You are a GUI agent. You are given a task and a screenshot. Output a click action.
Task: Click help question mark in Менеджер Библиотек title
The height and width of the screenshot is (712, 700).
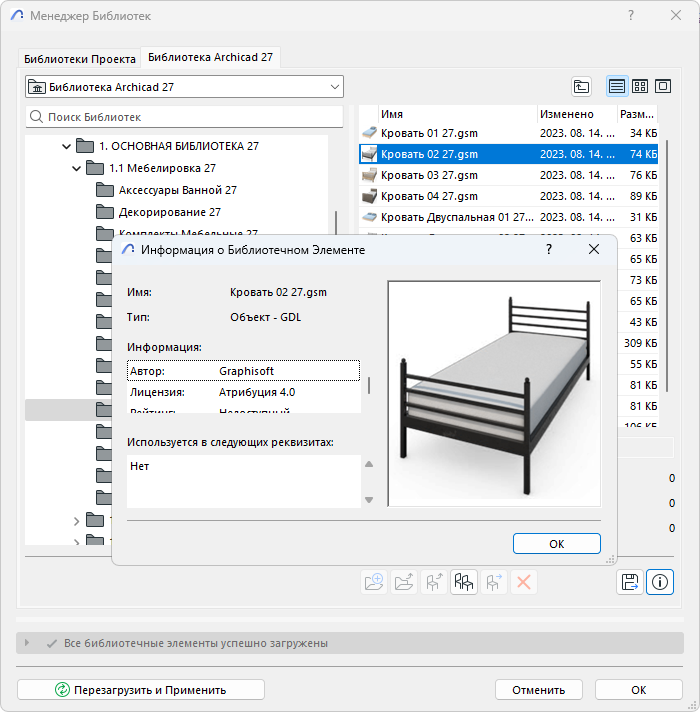coord(631,15)
